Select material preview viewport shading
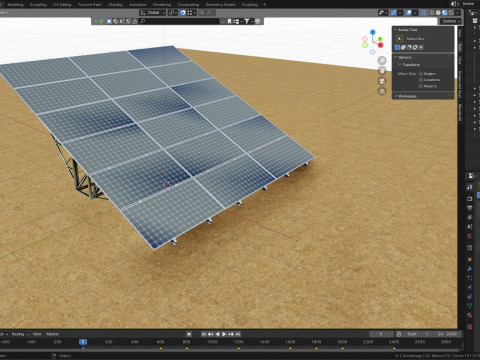 click(x=444, y=13)
